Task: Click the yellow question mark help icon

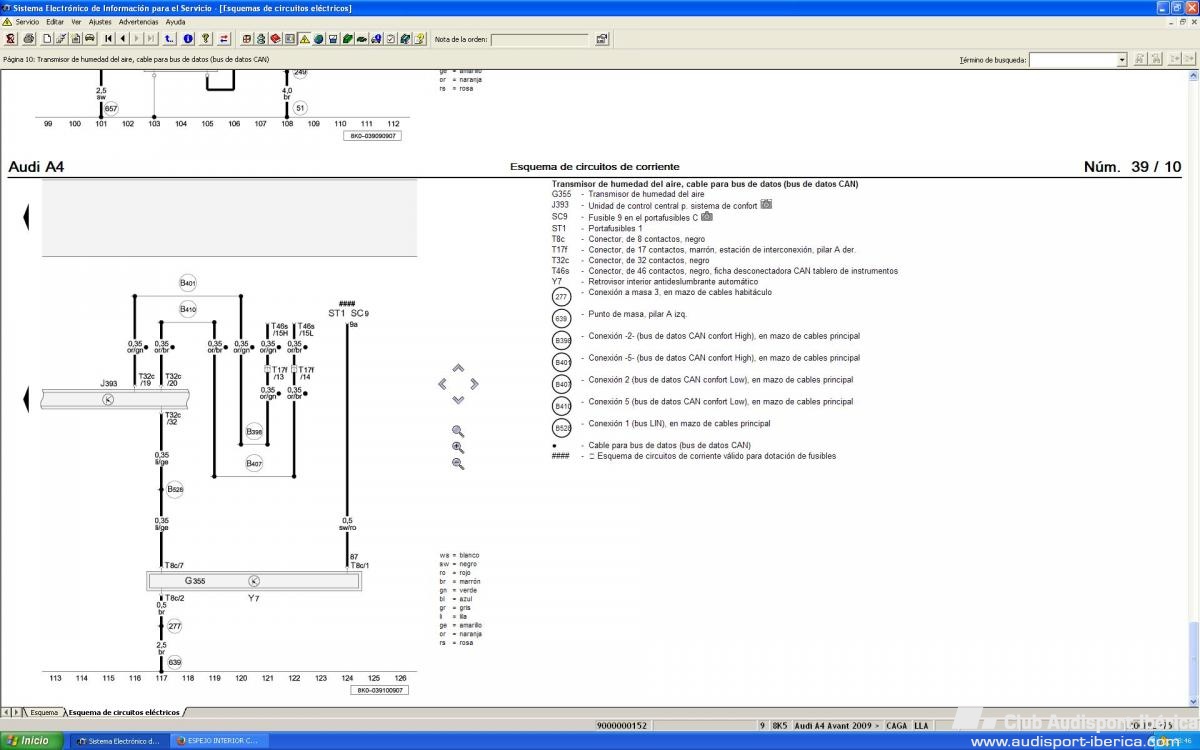Action: [x=206, y=39]
